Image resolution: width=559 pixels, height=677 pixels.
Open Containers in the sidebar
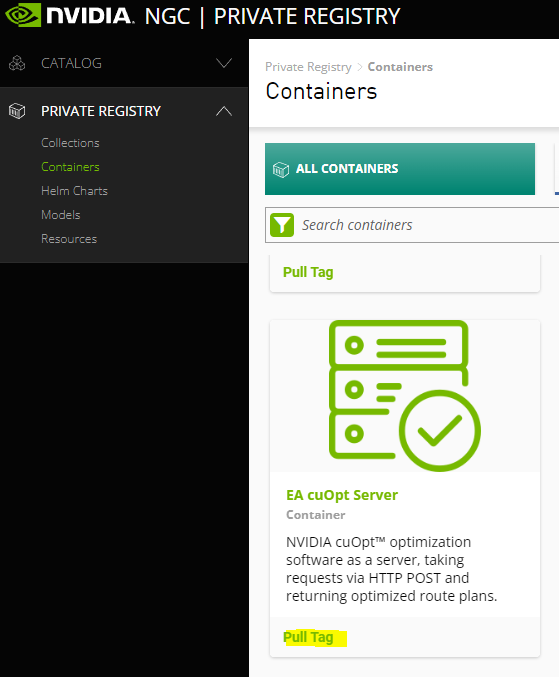tap(70, 167)
